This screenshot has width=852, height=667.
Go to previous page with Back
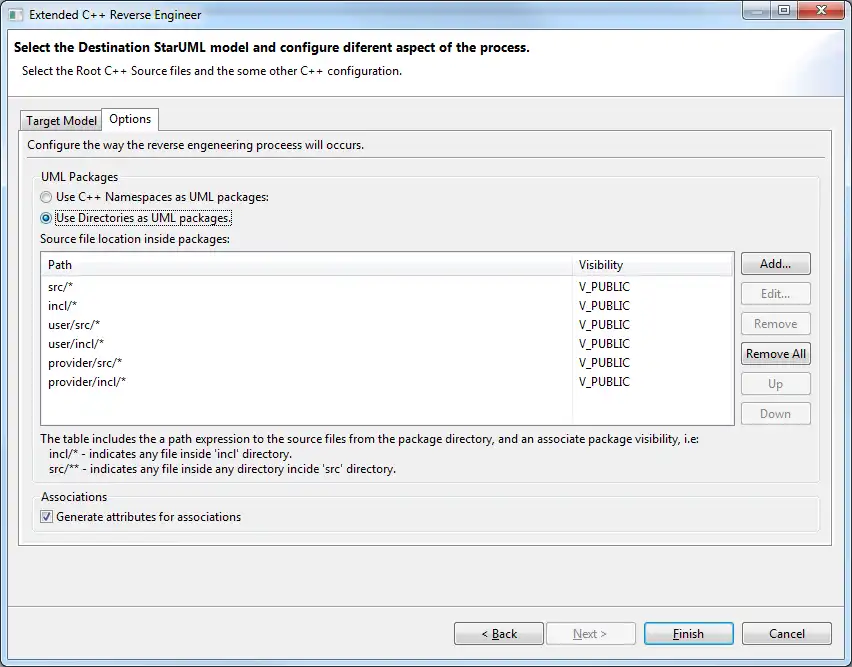tap(499, 634)
